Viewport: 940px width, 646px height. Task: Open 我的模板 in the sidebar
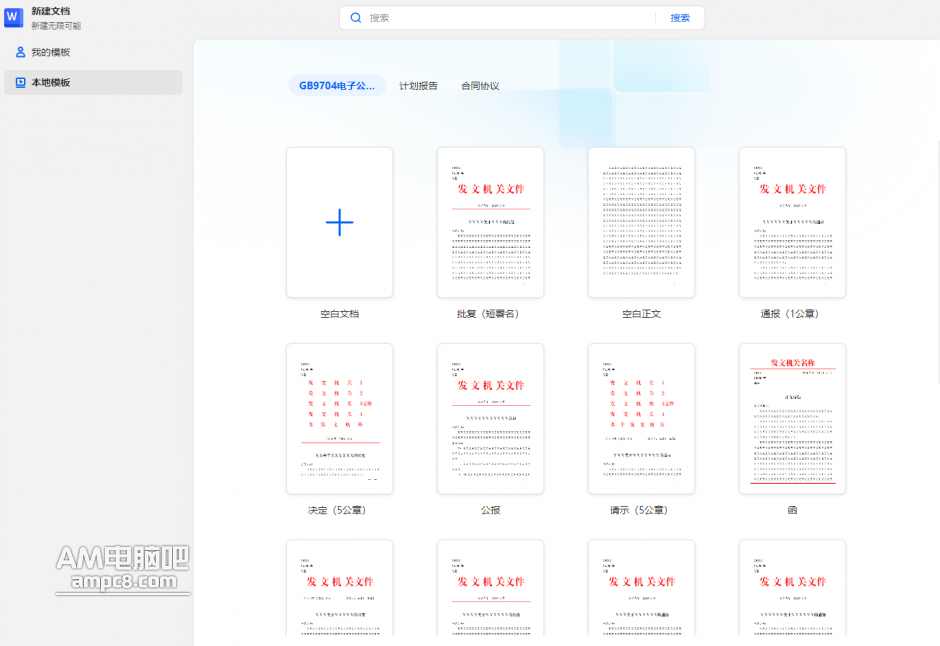94,52
